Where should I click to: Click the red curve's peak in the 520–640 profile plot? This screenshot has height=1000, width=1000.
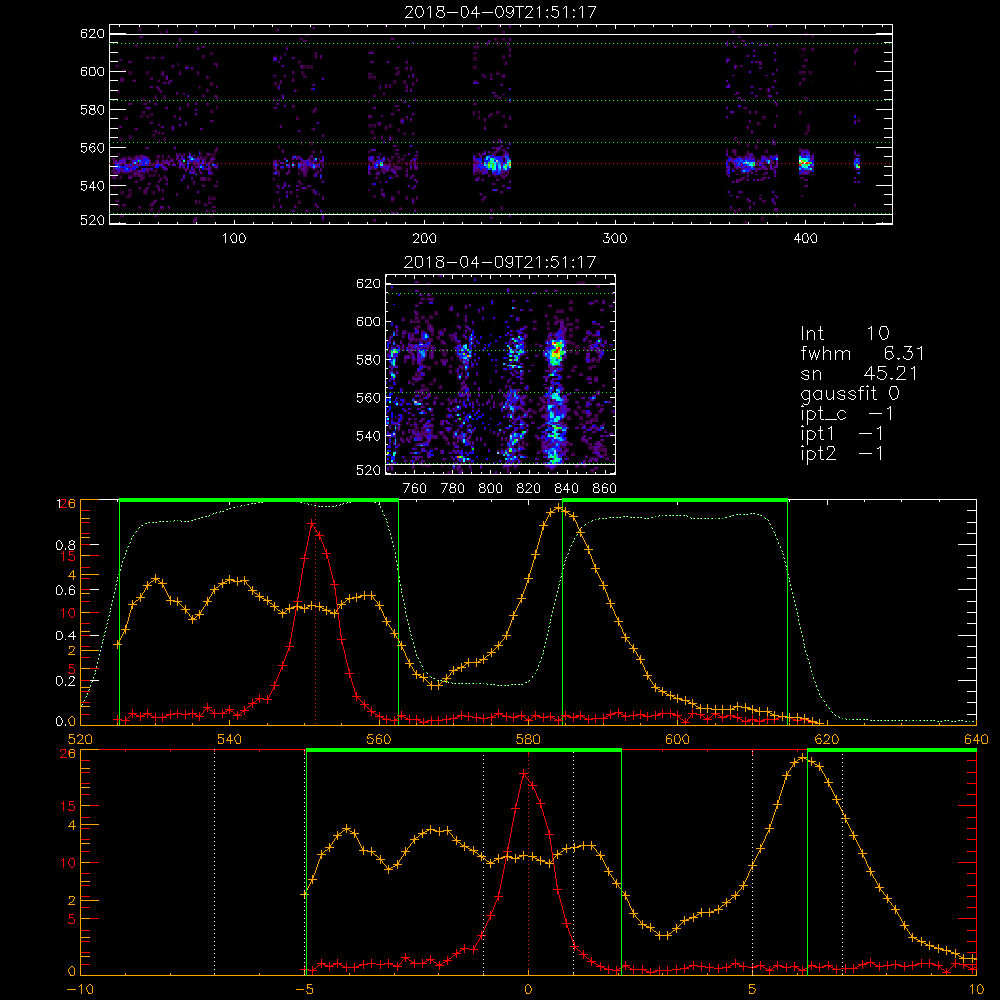(x=311, y=523)
